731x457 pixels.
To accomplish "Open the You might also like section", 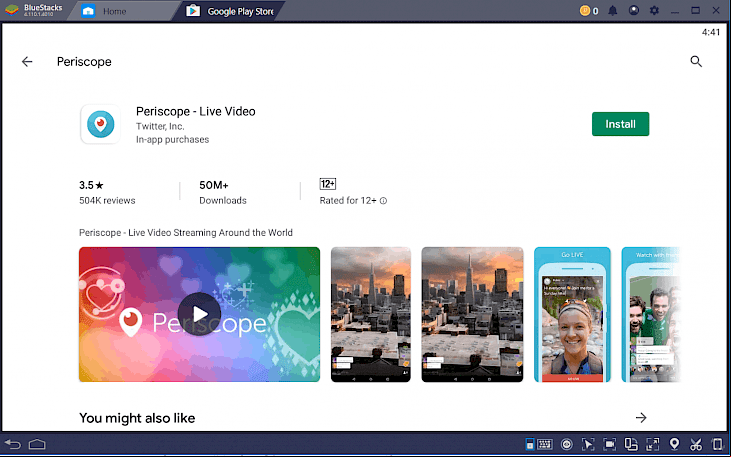I will coord(137,418).
